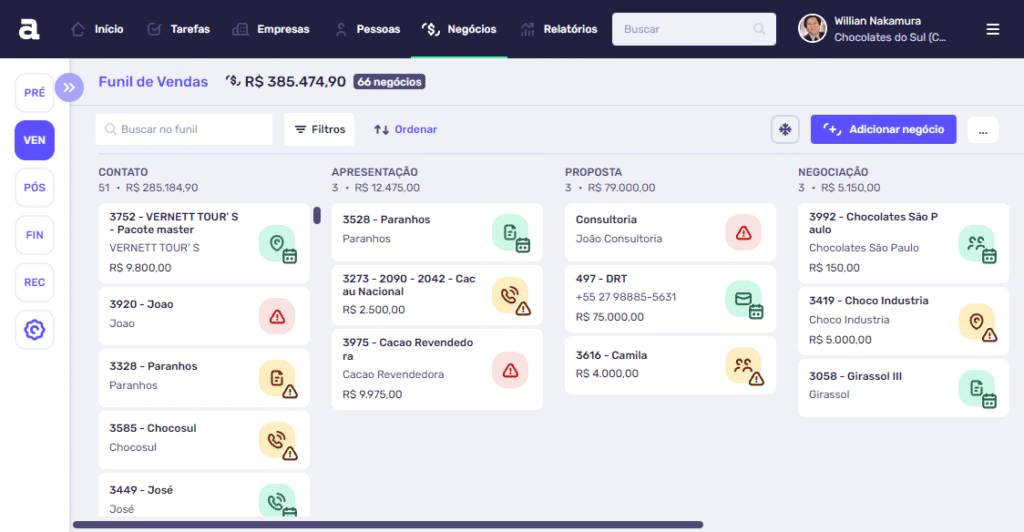Select Negócios in top navigation
1024x532 pixels.
(x=459, y=29)
